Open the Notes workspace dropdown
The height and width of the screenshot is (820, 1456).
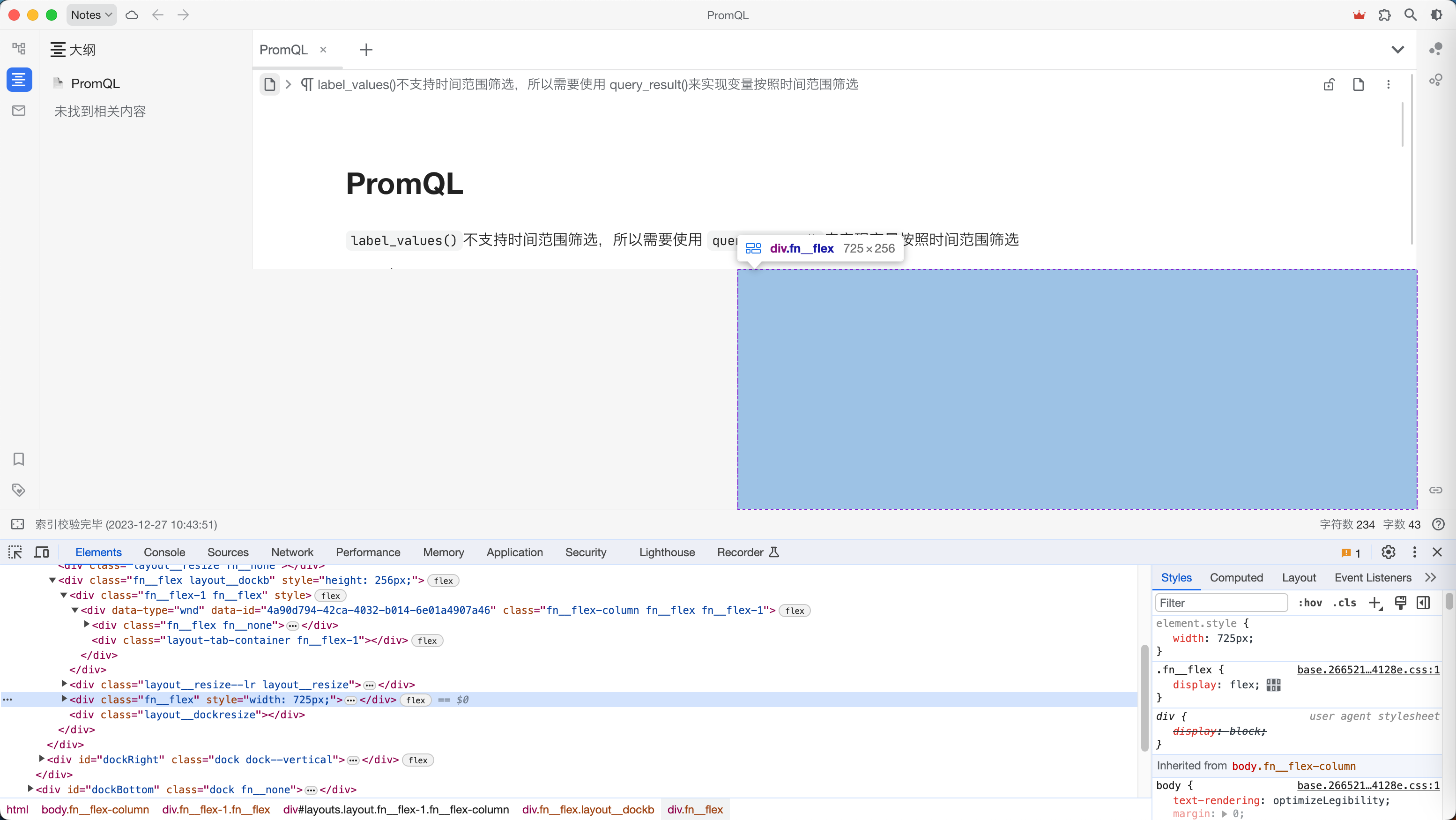tap(91, 15)
